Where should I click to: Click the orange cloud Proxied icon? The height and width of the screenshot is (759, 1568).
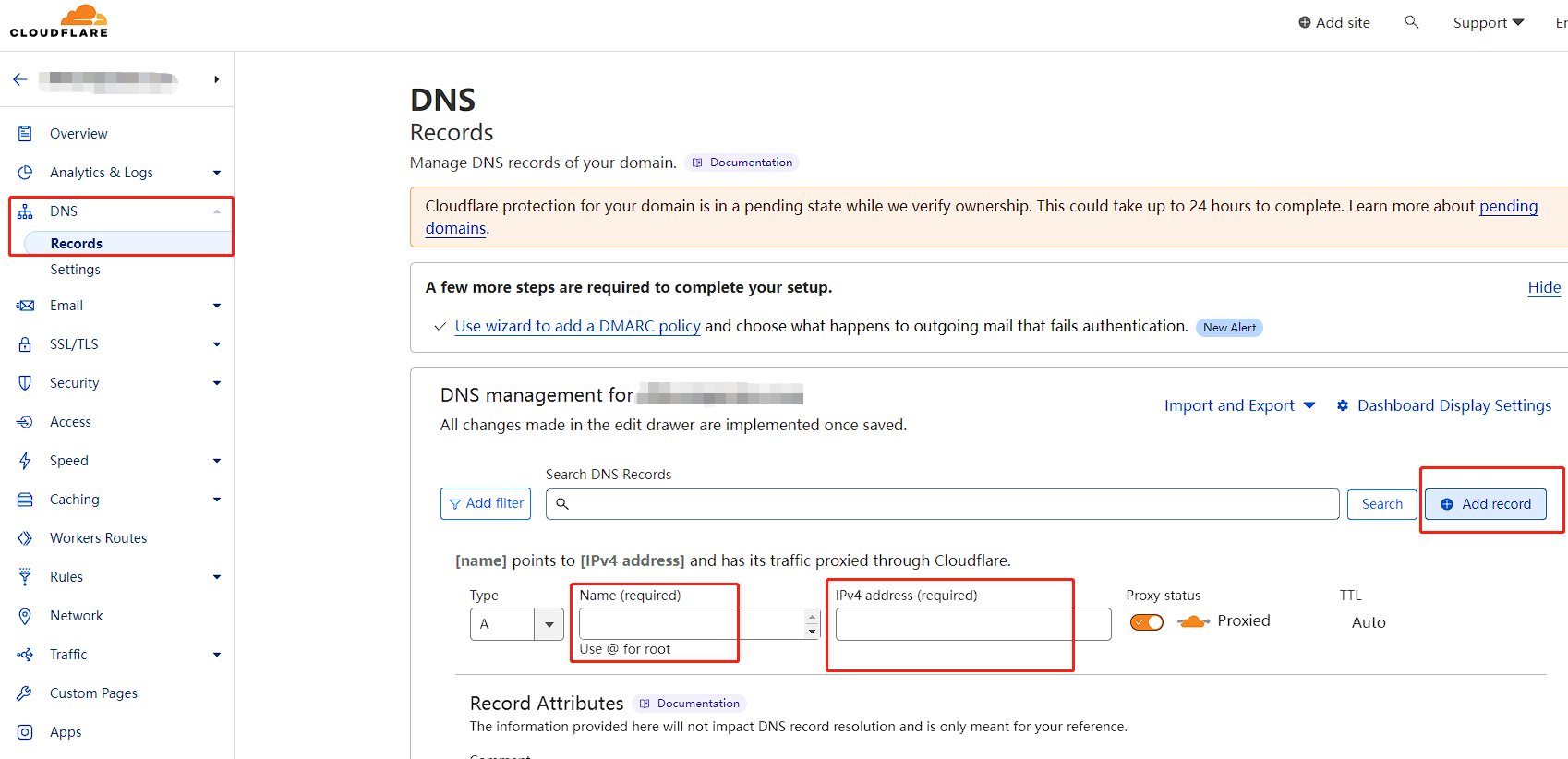(1193, 621)
